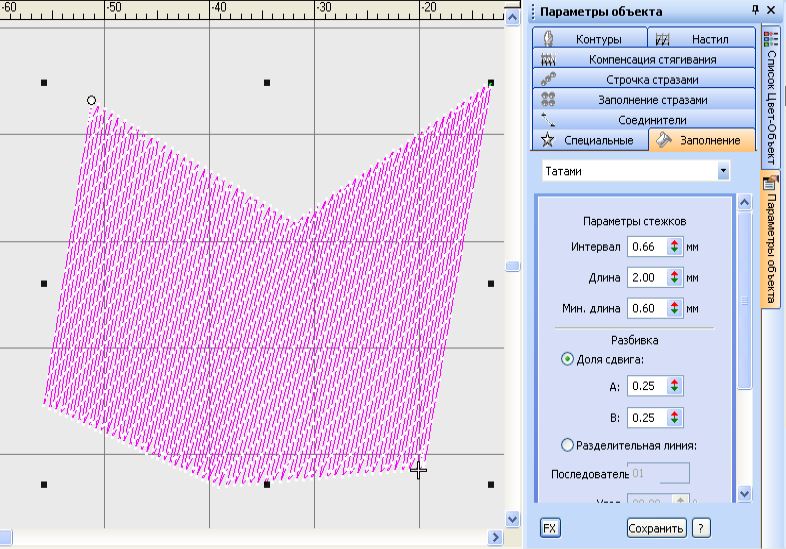Select the Доля сдвига radio button
The width and height of the screenshot is (786, 549).
point(567,359)
